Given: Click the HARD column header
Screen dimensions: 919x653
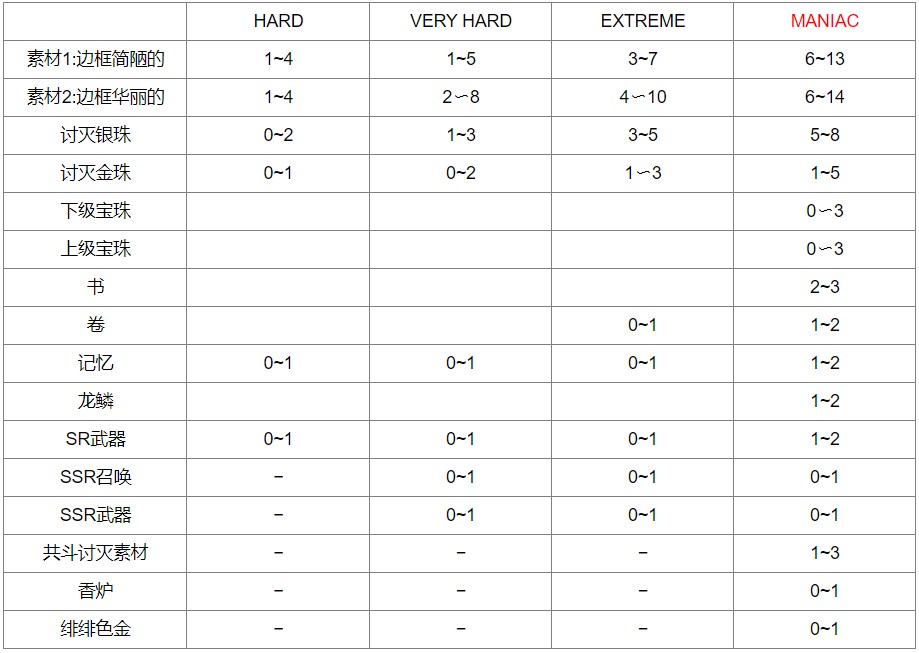Looking at the screenshot, I should pyautogui.click(x=278, y=21).
